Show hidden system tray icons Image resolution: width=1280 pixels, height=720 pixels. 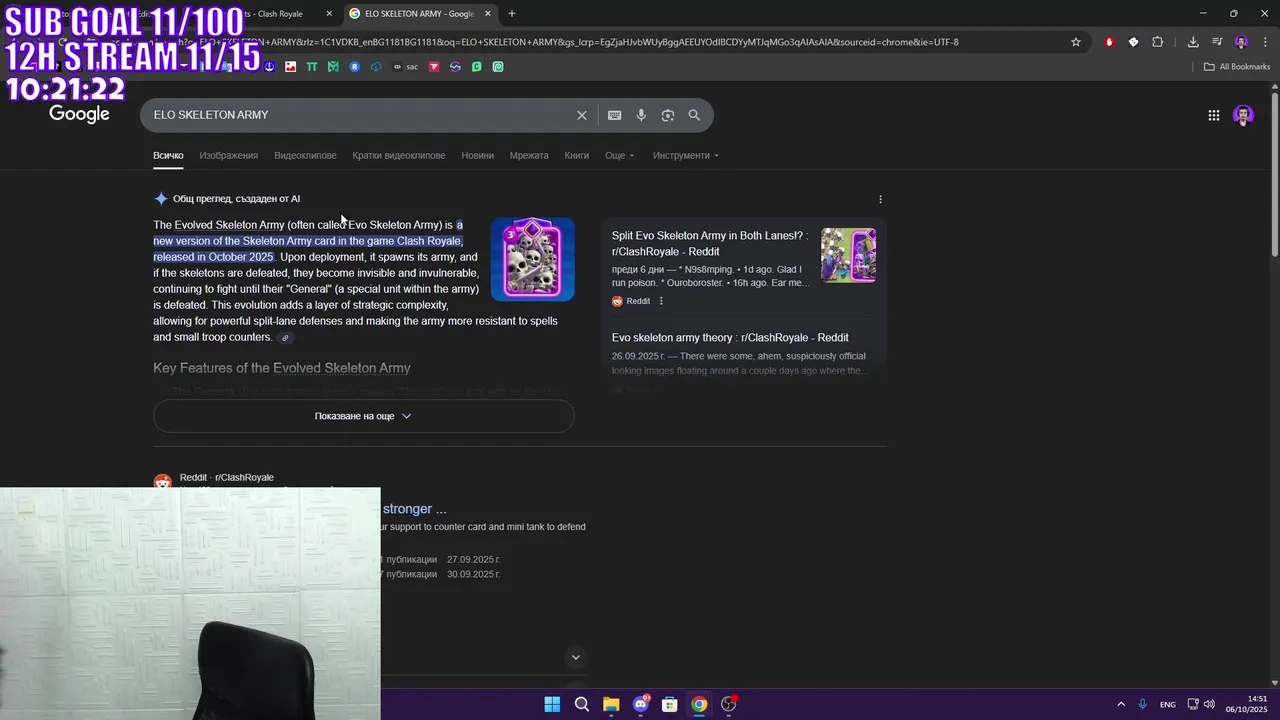point(1121,704)
